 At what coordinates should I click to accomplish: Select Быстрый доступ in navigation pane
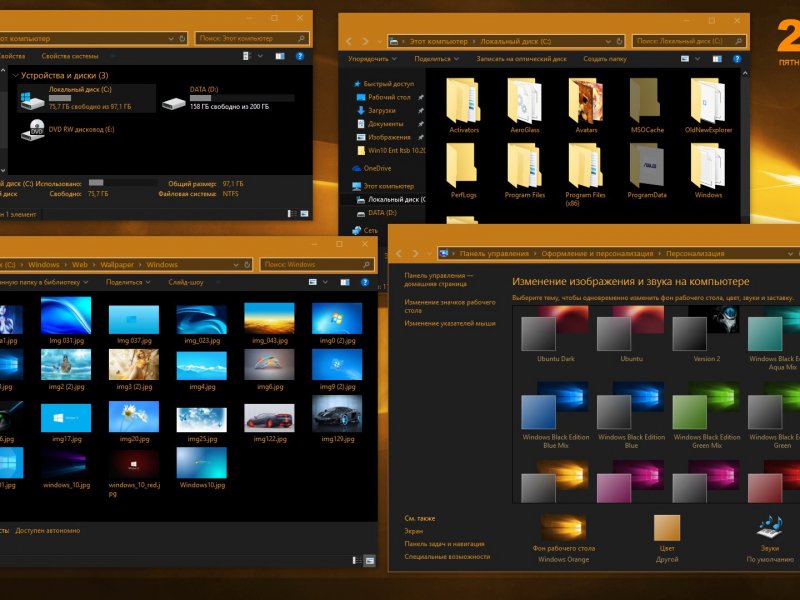coord(384,84)
